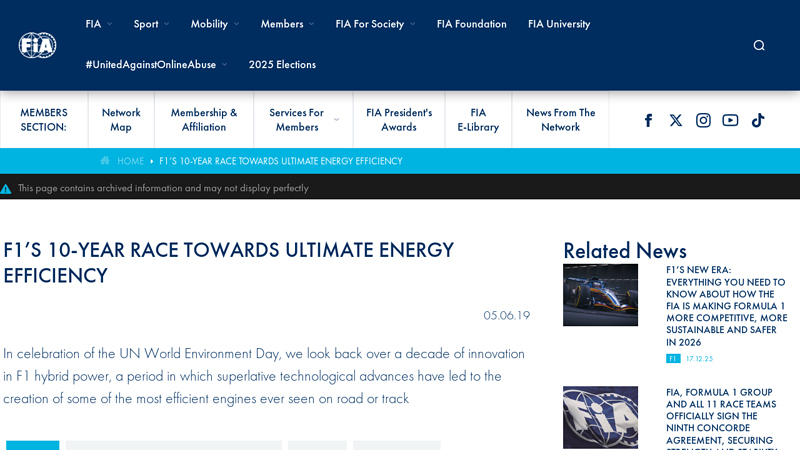Screen dimensions: 800x450
Task: Open FIA YouTube icon
Action: [x=730, y=120]
